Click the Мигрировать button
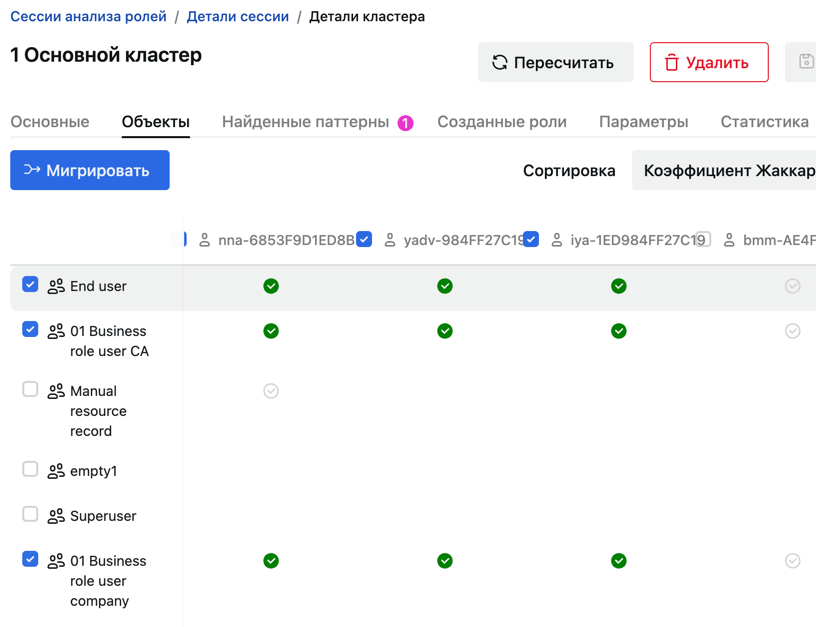This screenshot has width=816, height=627. click(x=90, y=170)
